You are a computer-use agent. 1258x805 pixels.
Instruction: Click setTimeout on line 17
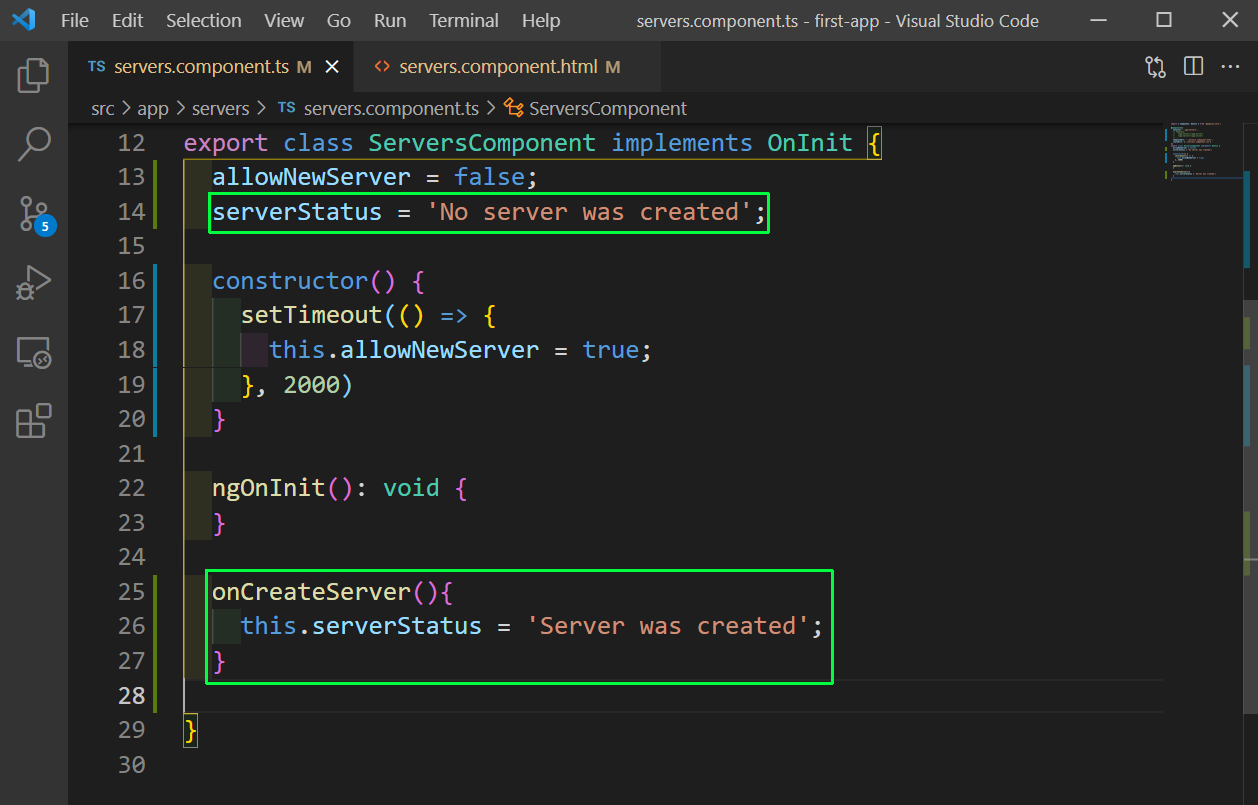coord(311,315)
